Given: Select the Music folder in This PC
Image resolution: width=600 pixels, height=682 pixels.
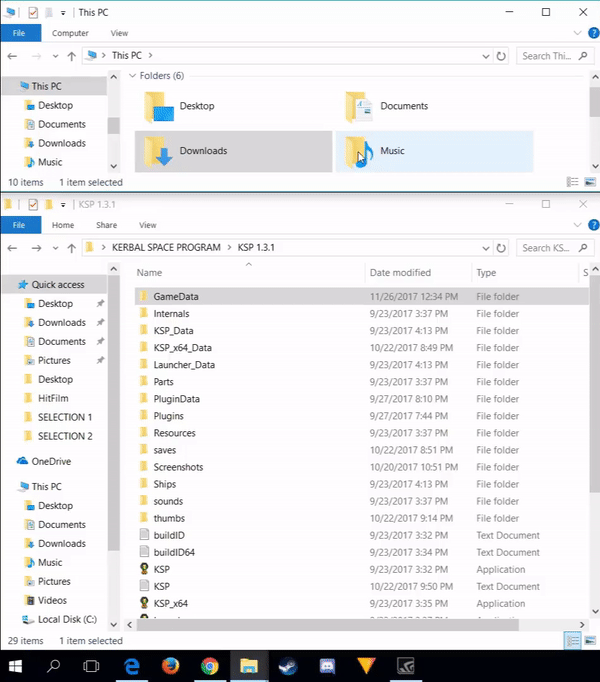Looking at the screenshot, I should tap(434, 151).
